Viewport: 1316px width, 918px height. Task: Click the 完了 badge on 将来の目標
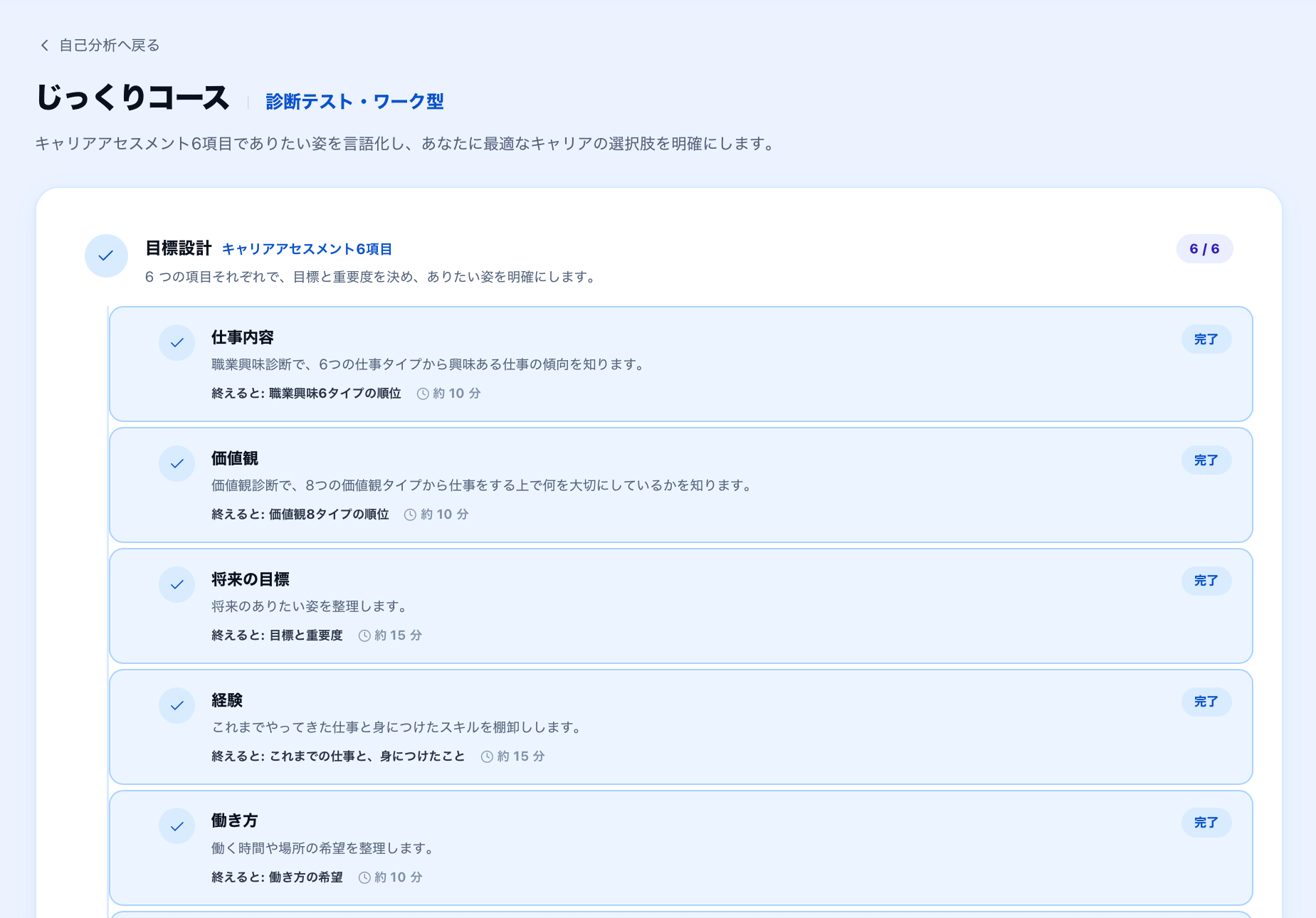click(x=1206, y=581)
